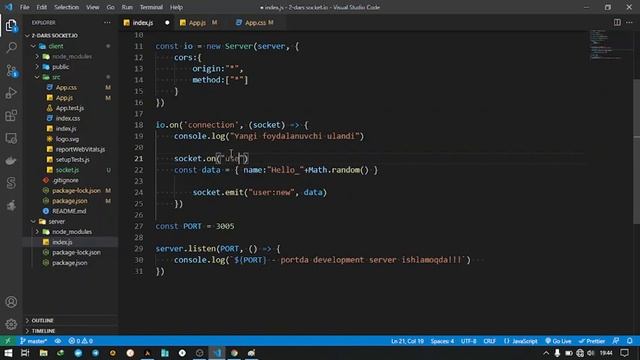Open the View menu
The width and height of the screenshot is (640, 360).
pyautogui.click(x=93, y=7)
